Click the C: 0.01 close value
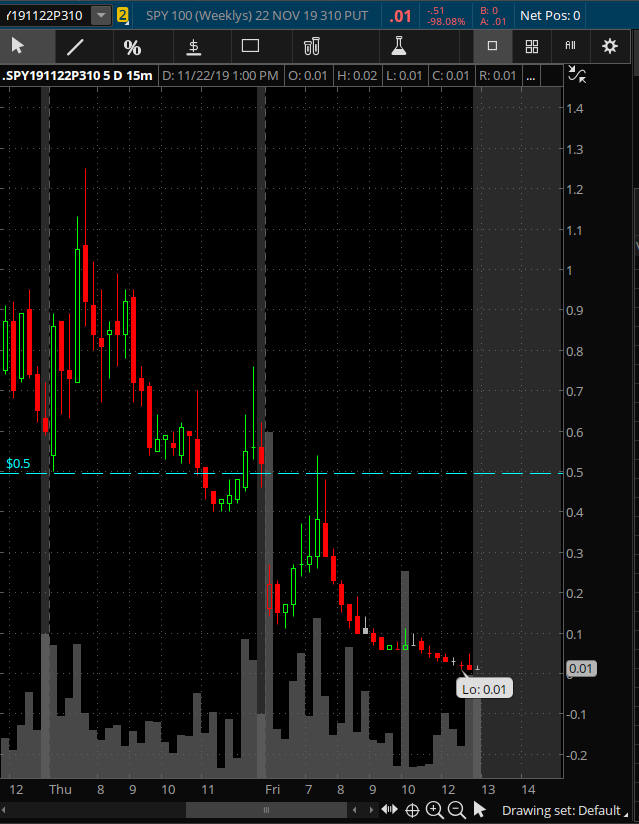This screenshot has height=824, width=639. click(450, 76)
